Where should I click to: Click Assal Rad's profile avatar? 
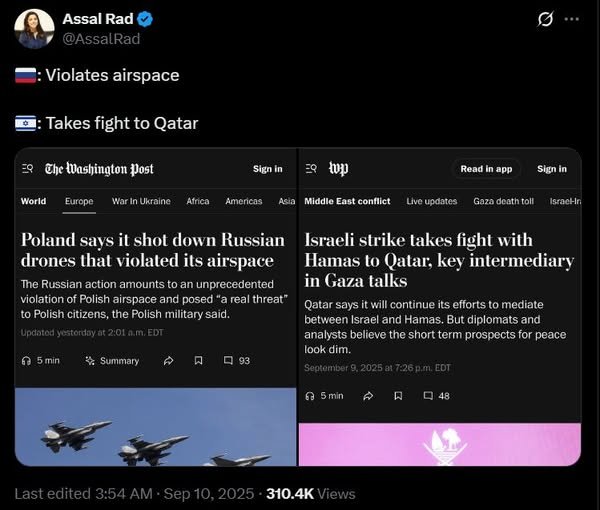coord(34,28)
